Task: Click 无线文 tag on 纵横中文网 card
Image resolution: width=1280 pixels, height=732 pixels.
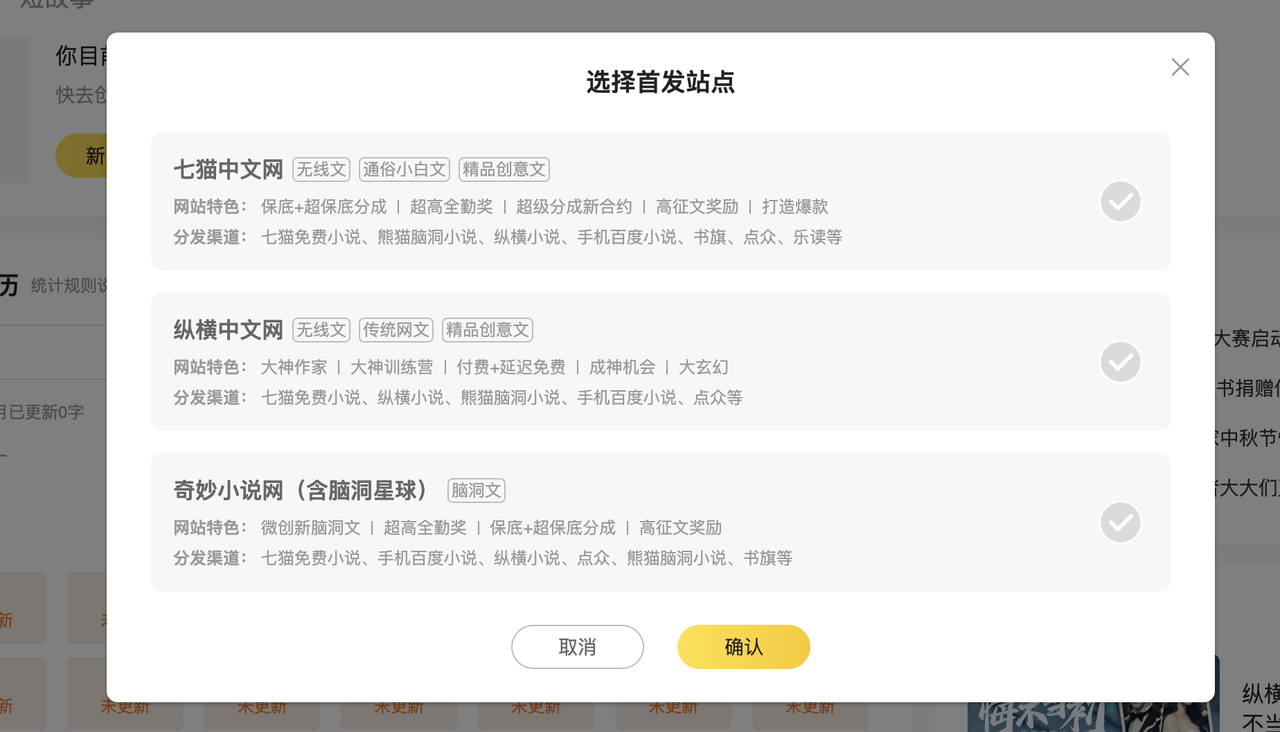Action: point(321,330)
